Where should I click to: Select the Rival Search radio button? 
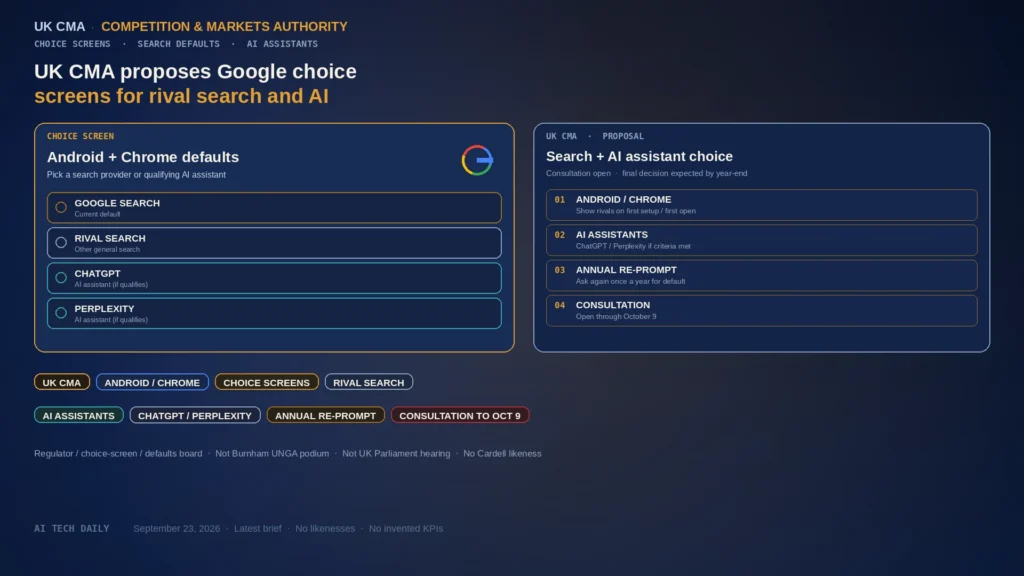click(61, 242)
